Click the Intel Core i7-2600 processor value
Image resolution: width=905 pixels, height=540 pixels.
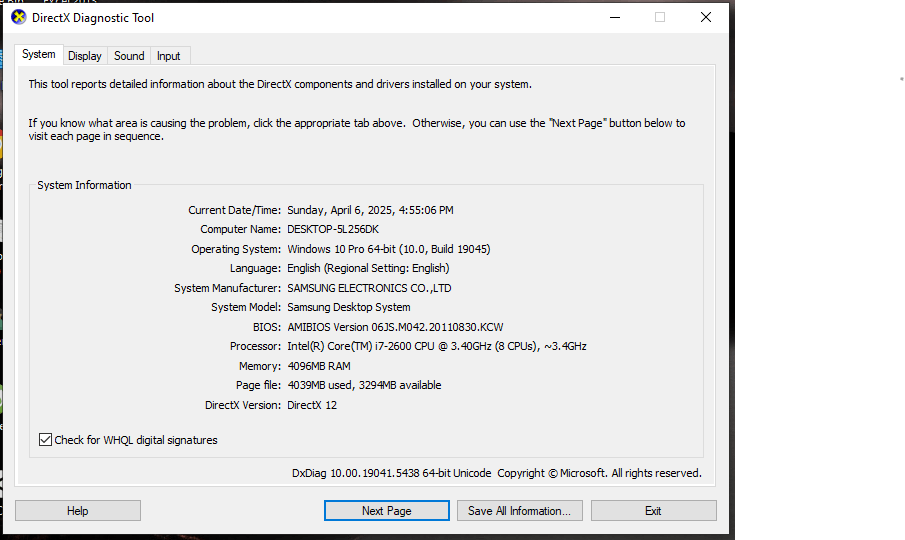(437, 346)
